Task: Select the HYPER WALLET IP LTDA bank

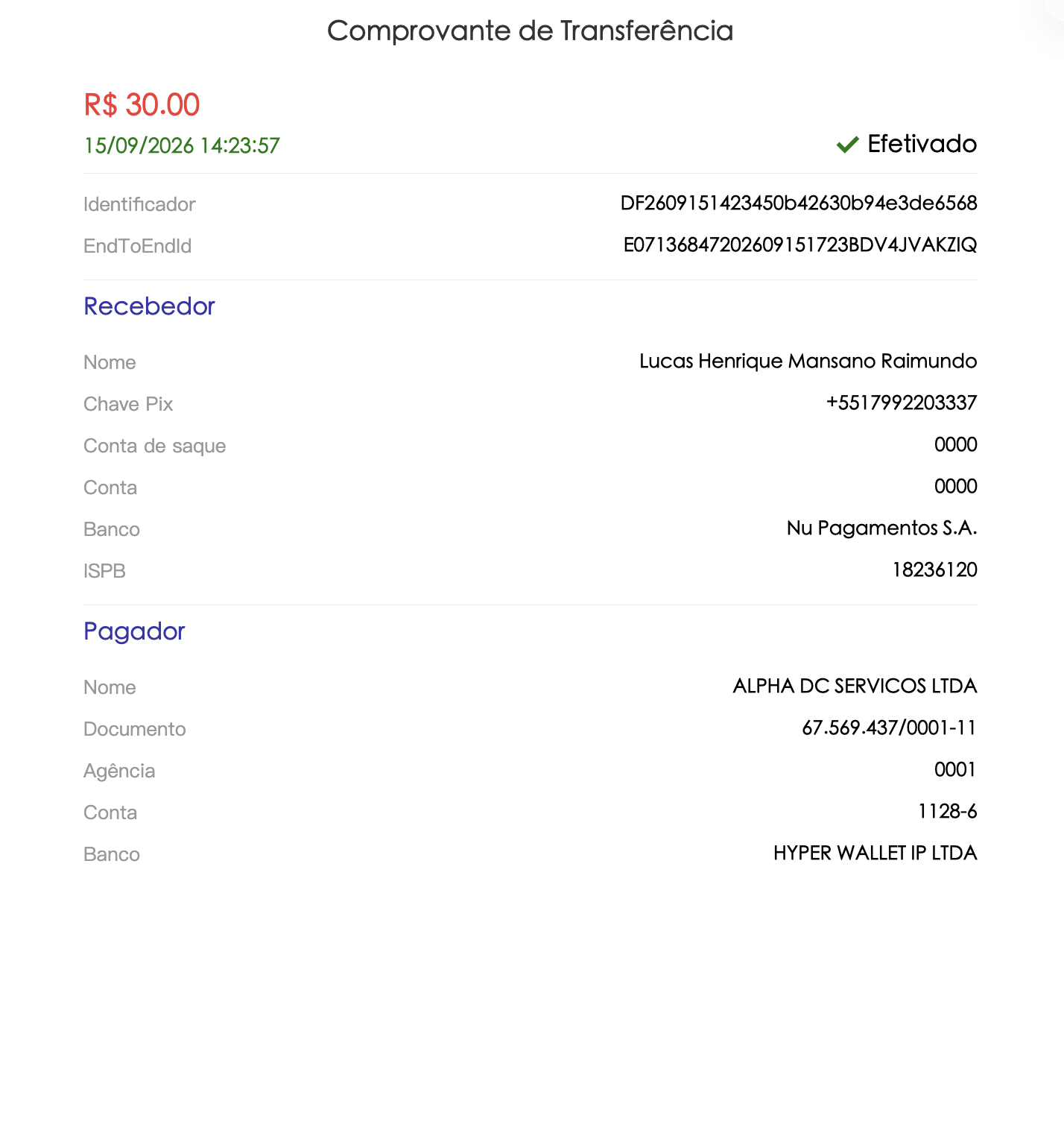Action: 875,853
